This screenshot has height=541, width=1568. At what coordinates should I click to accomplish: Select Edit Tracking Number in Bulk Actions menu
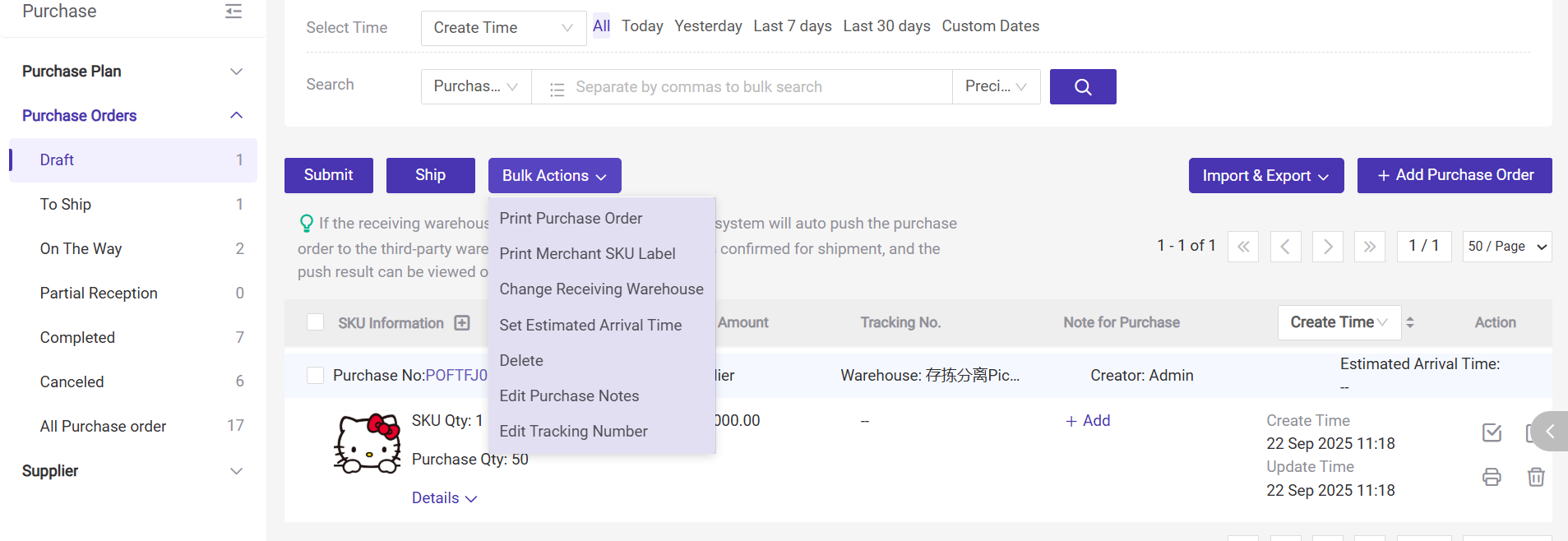tap(573, 432)
